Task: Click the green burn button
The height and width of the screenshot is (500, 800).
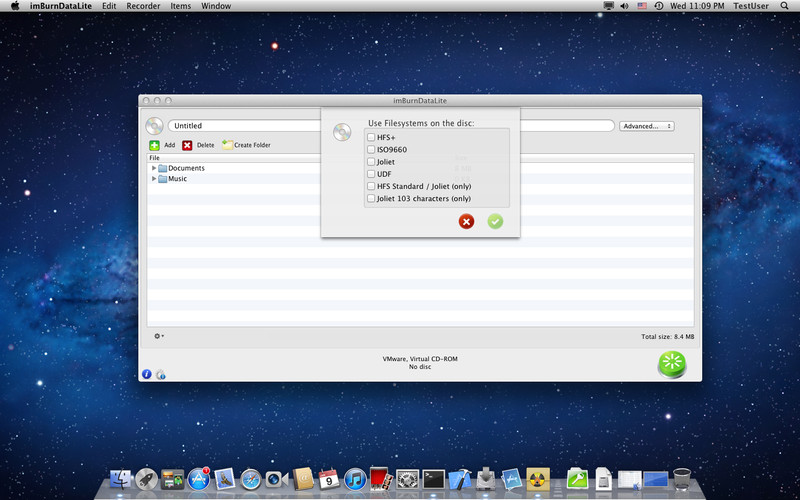Action: click(x=672, y=364)
